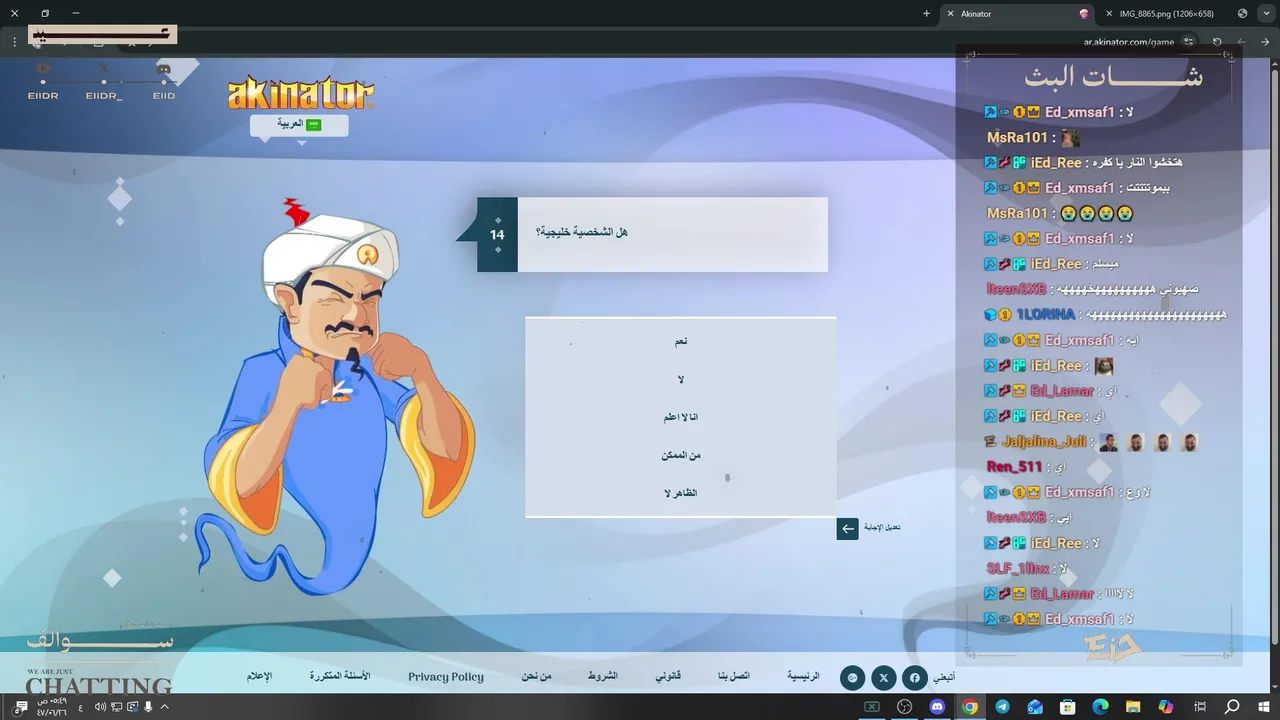This screenshot has height=720, width=1280.
Task: Open Windows search magnifier icon
Action: 1232,707
